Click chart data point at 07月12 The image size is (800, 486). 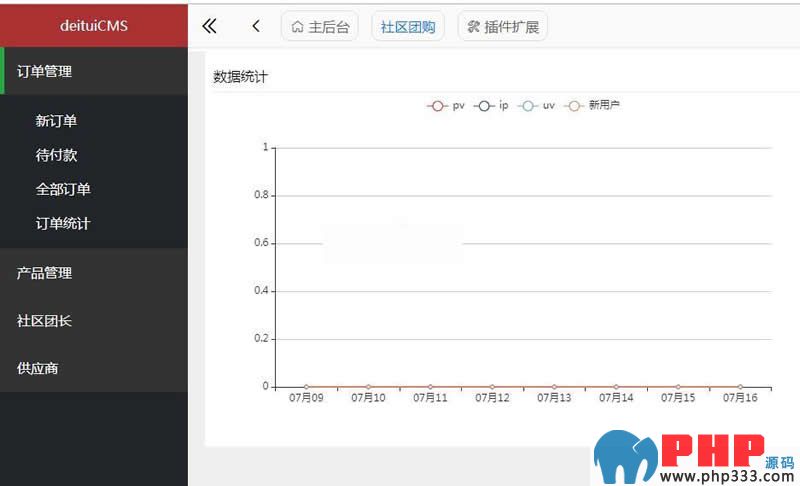pyautogui.click(x=492, y=387)
